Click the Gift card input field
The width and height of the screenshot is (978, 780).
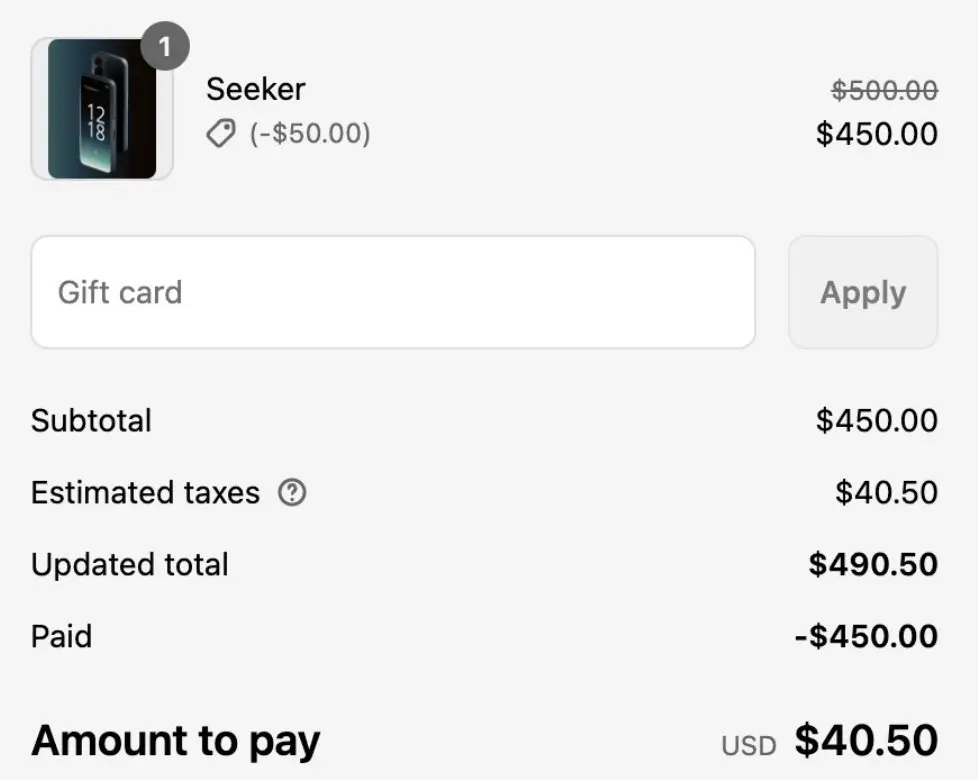pyautogui.click(x=393, y=292)
